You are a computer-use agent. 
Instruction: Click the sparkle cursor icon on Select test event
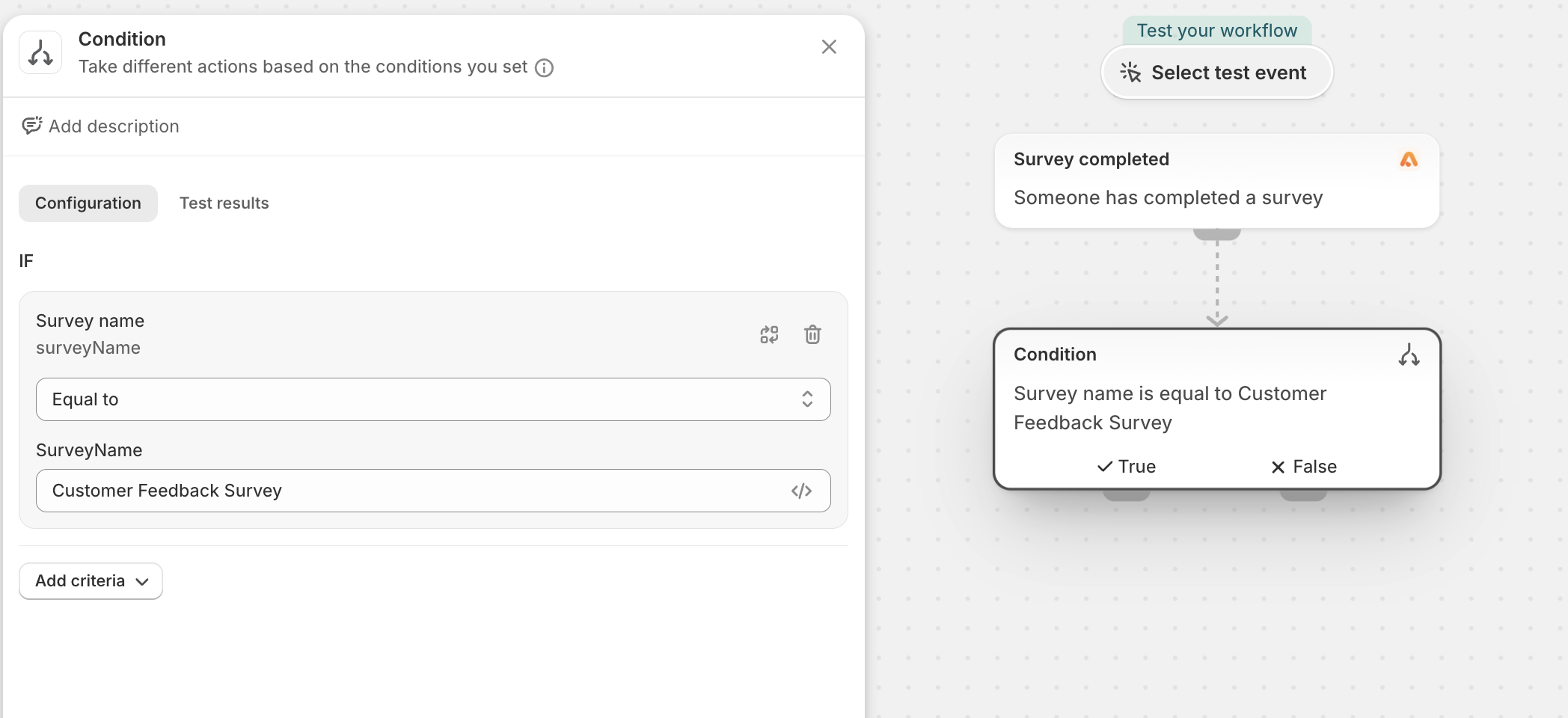coord(1130,73)
